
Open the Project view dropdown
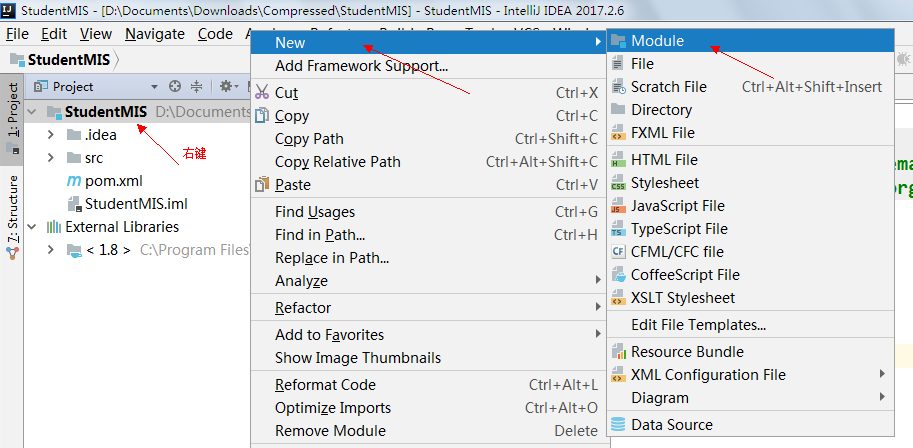pyautogui.click(x=154, y=87)
